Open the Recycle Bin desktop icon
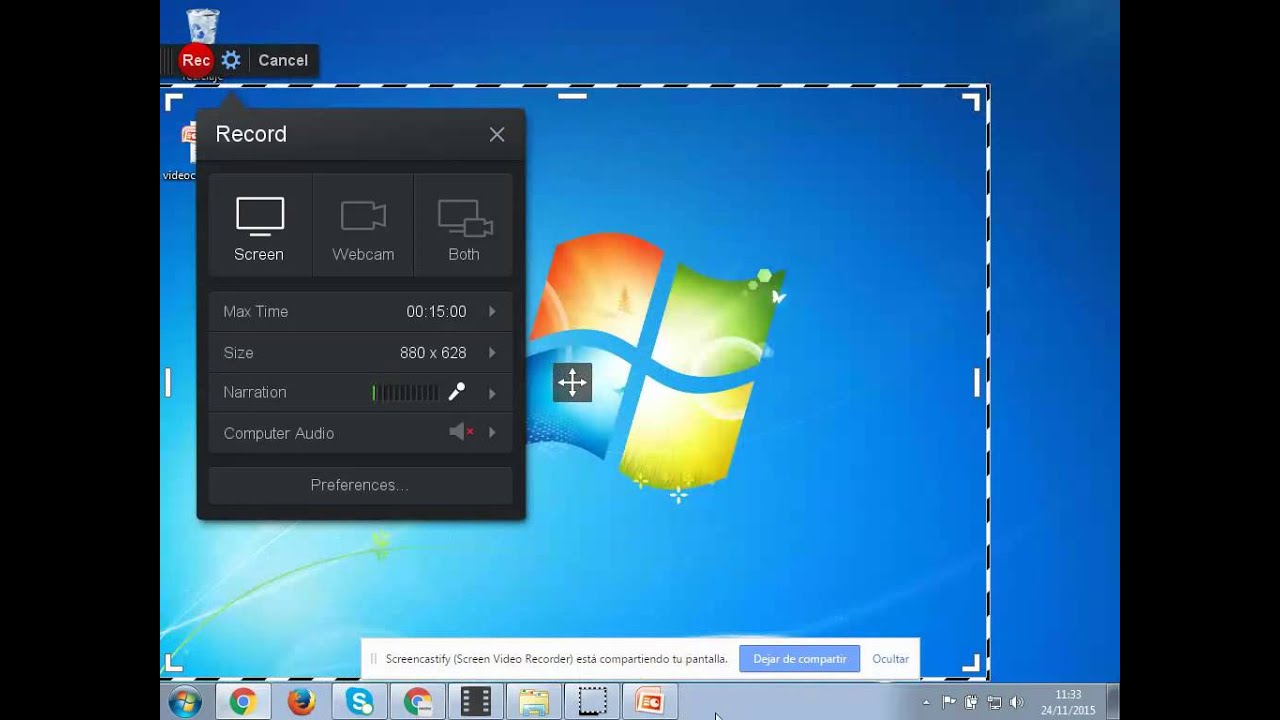 [203, 27]
